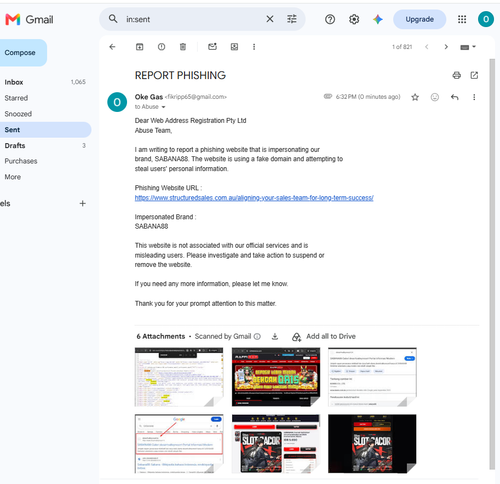
Task: Open the dark Slot Gacor attachment
Action: 372,444
